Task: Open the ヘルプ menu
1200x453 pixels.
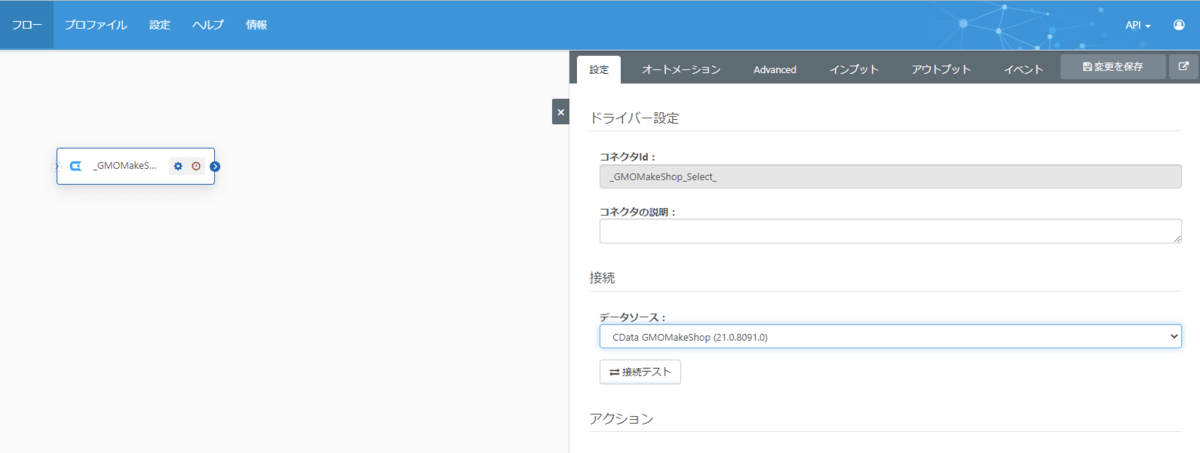Action: coord(208,25)
